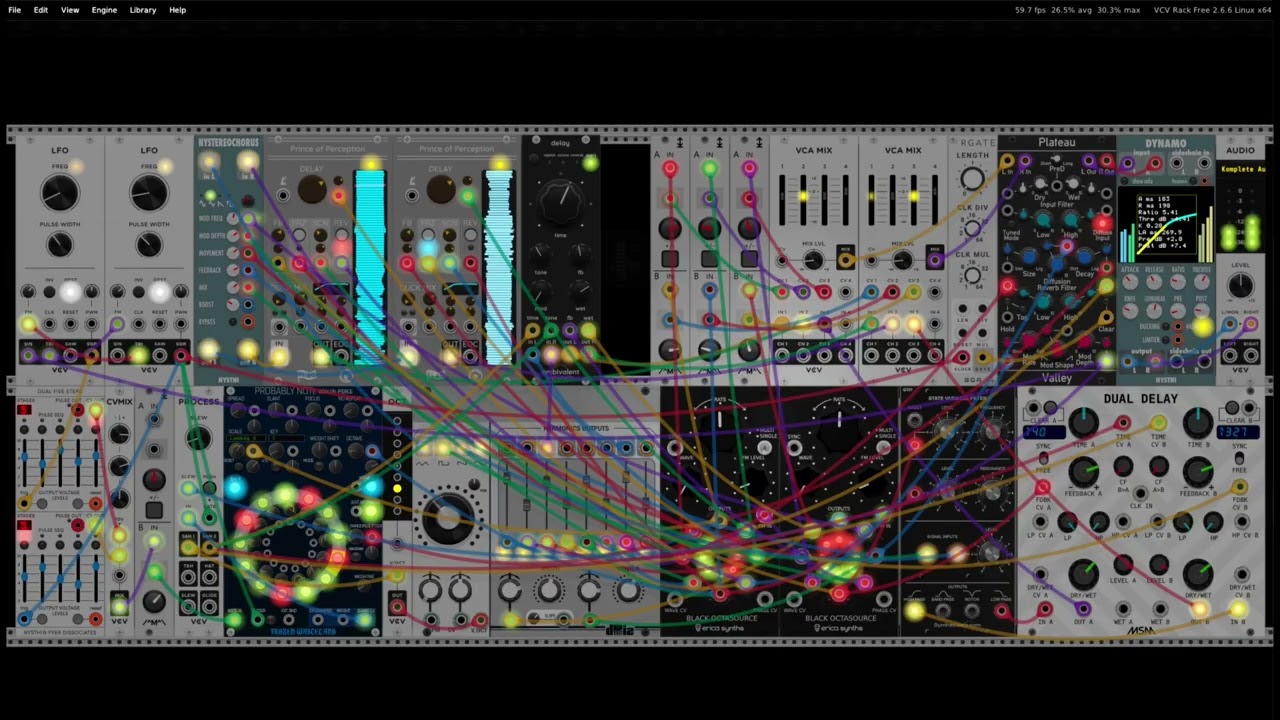
Task: Open the AUDIO module device selector display
Action: tap(1241, 169)
